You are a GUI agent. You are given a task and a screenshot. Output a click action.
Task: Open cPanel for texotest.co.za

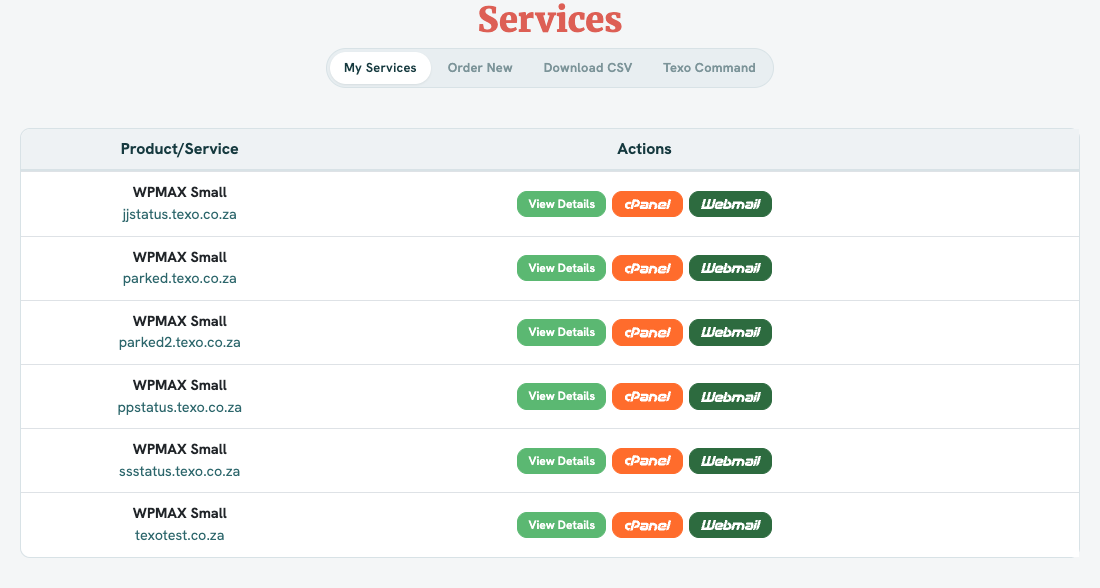pos(648,525)
